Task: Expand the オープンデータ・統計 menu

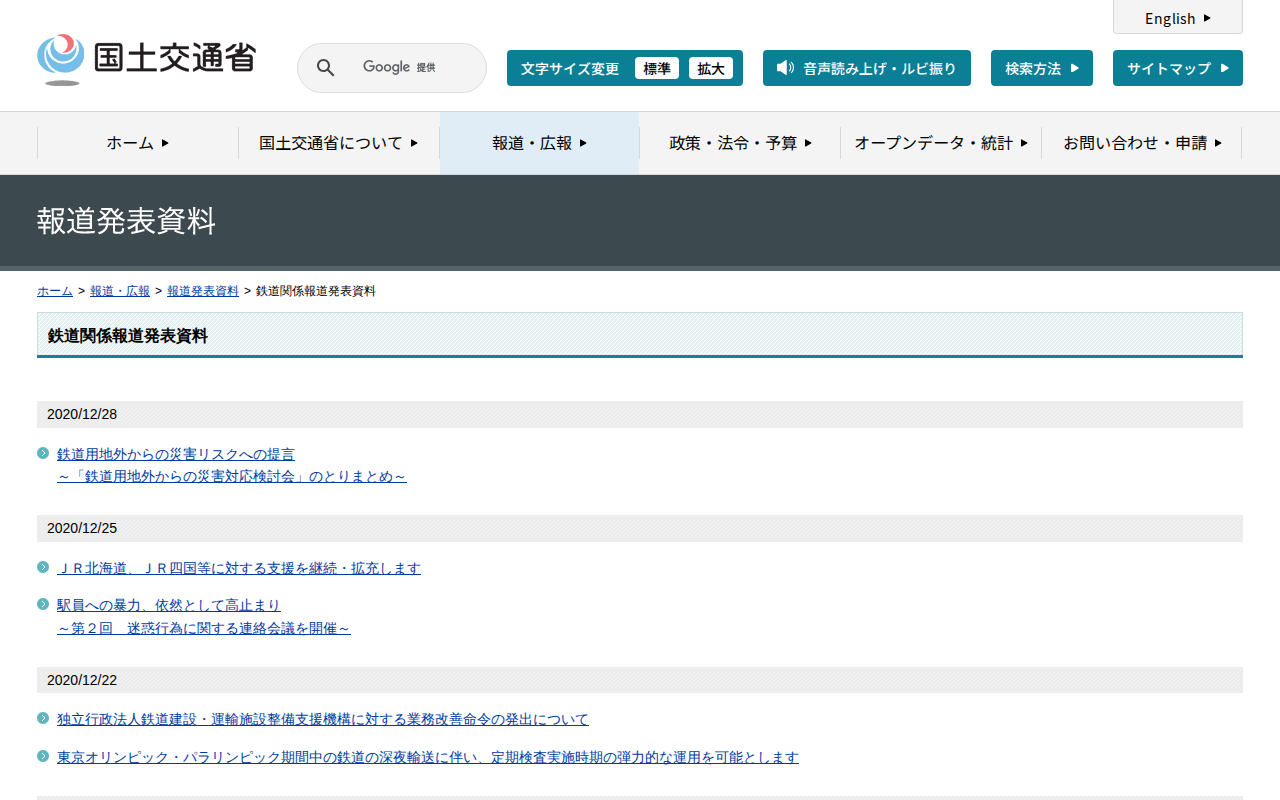Action: pyautogui.click(x=940, y=143)
